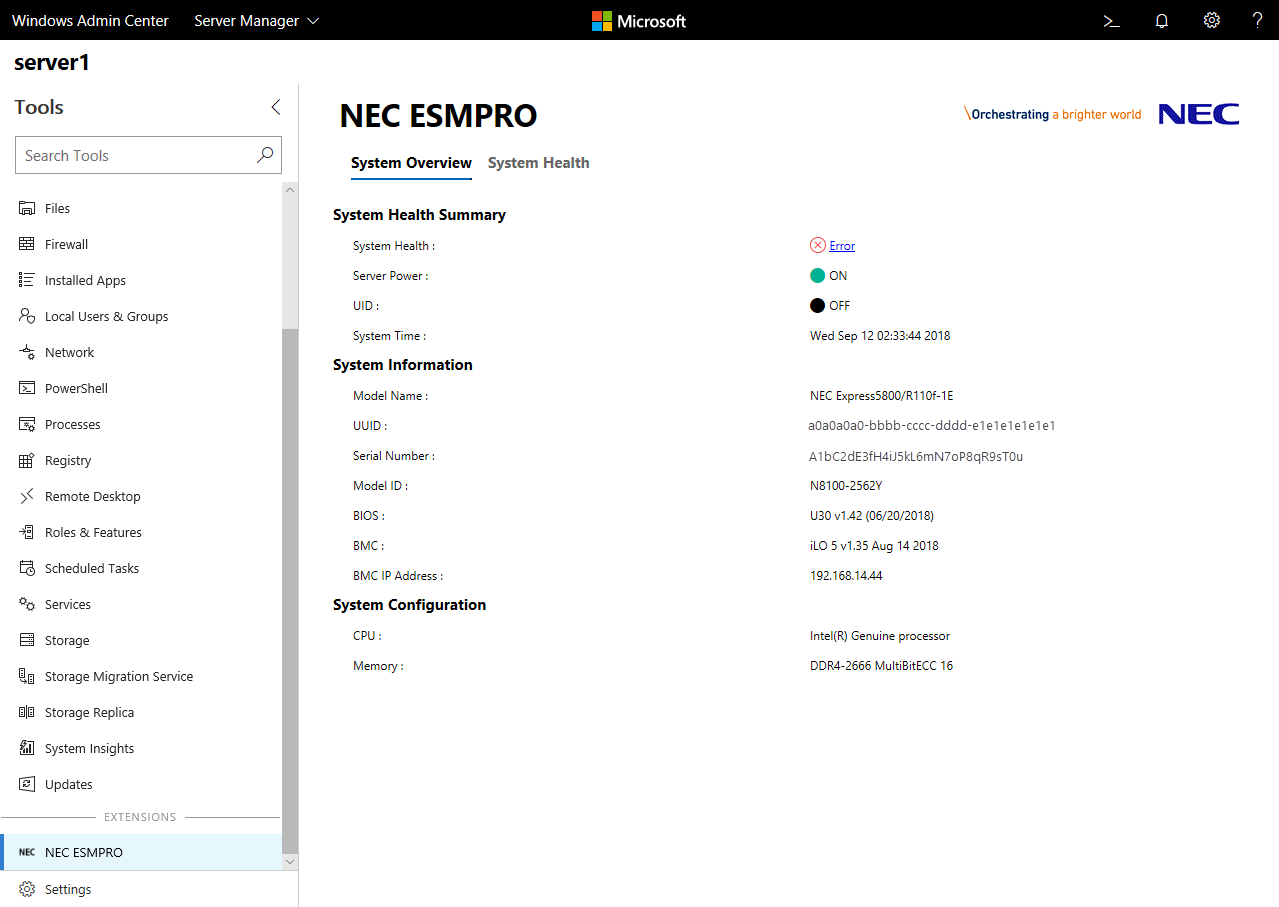Click model name NEC Express5800/R110f-1E
Screen dimensions: 1279x907
point(882,396)
